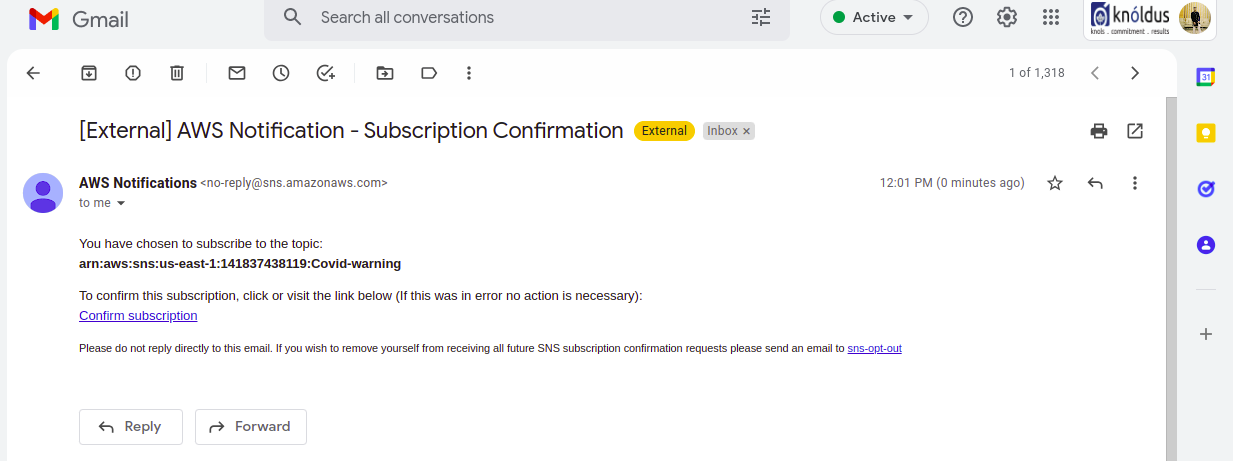The image size is (1233, 461).
Task: Open message More options menu
Action: click(x=1135, y=183)
